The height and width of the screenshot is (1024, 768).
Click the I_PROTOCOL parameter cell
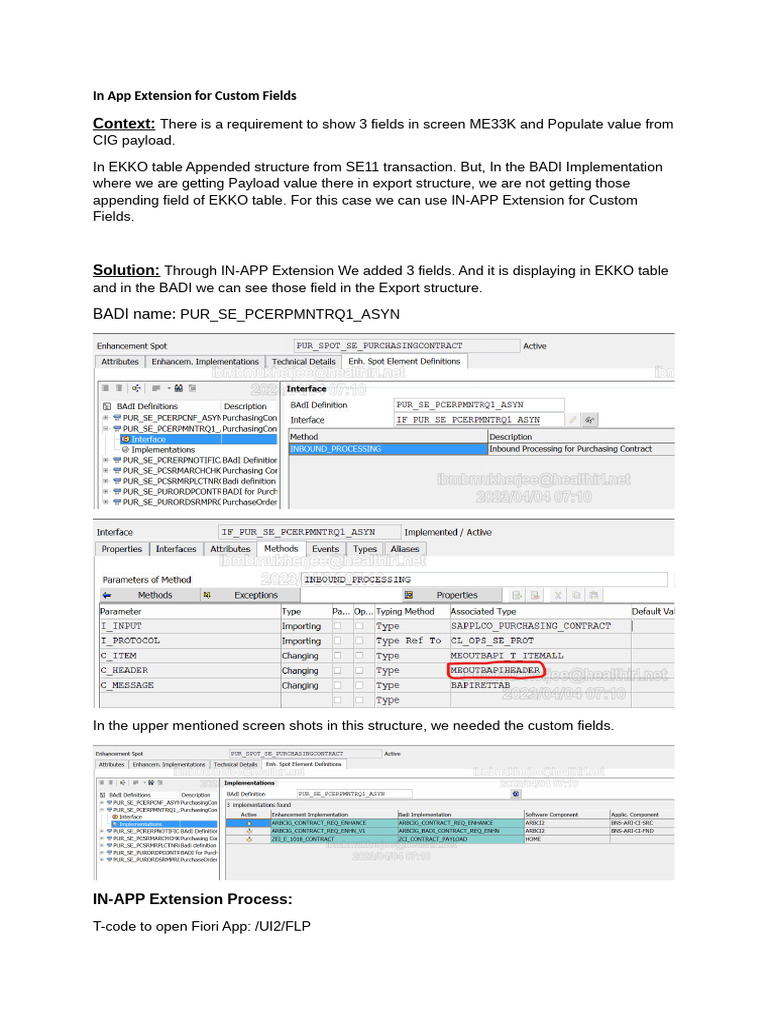point(189,641)
